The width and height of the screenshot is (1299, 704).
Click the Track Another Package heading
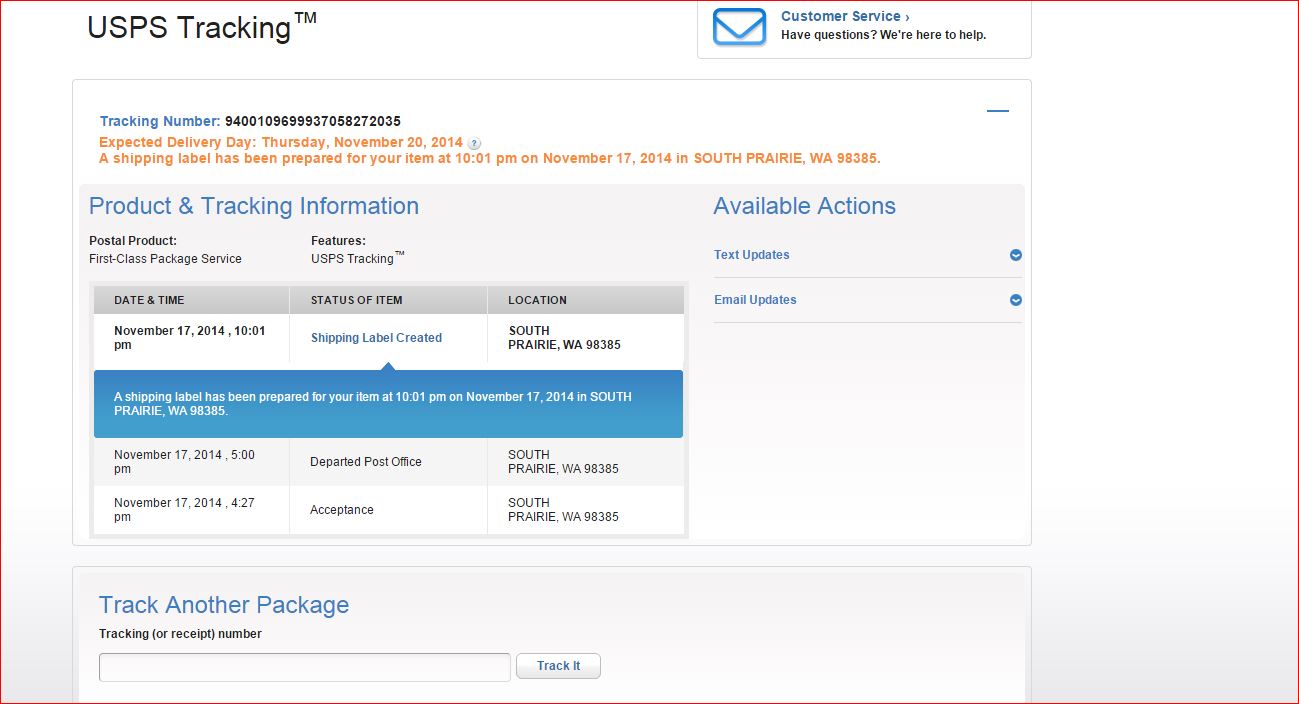click(224, 605)
